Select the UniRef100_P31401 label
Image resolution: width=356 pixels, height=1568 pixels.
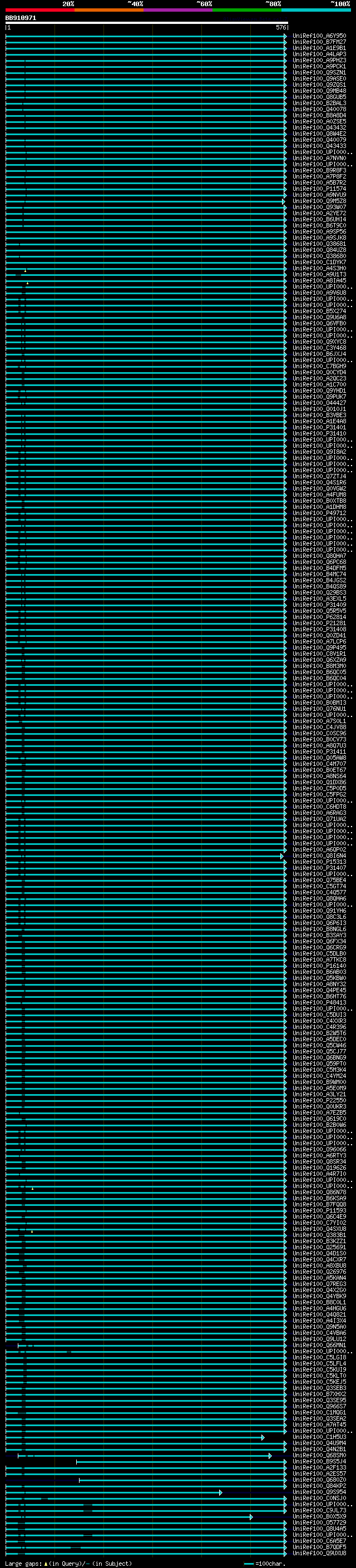click(x=319, y=427)
